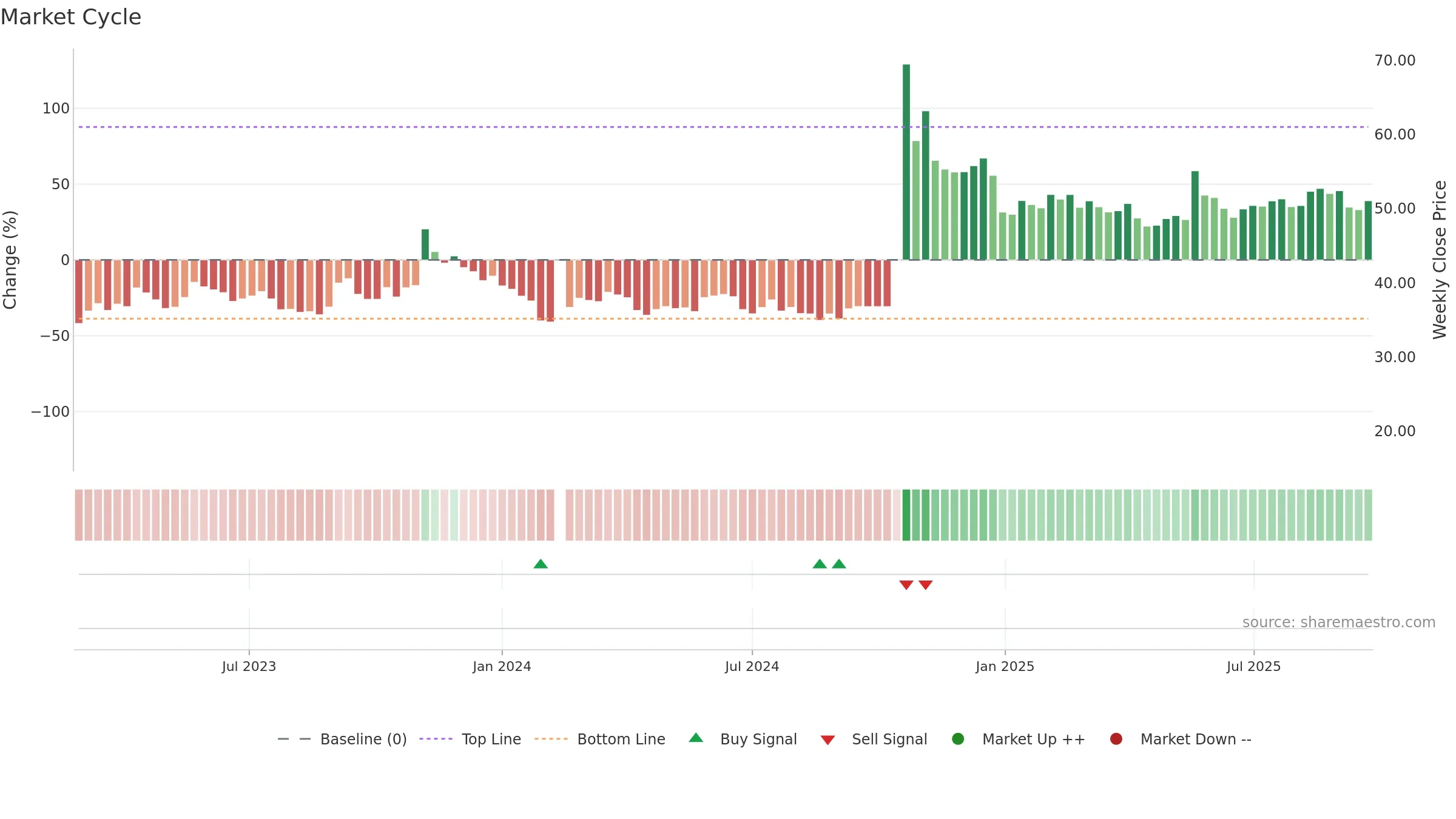This screenshot has height=819, width=1456.
Task: Click the Jan 2024 axis label
Action: click(502, 667)
